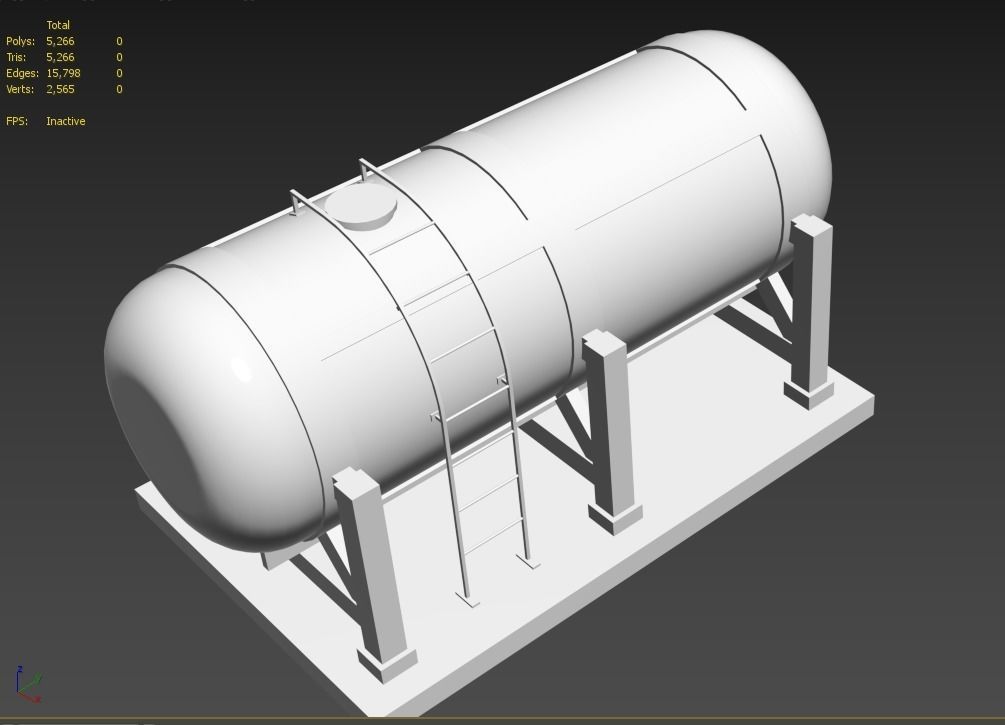1005x725 pixels.
Task: Click the Tris count in the statistics overlay
Action: tap(60, 57)
